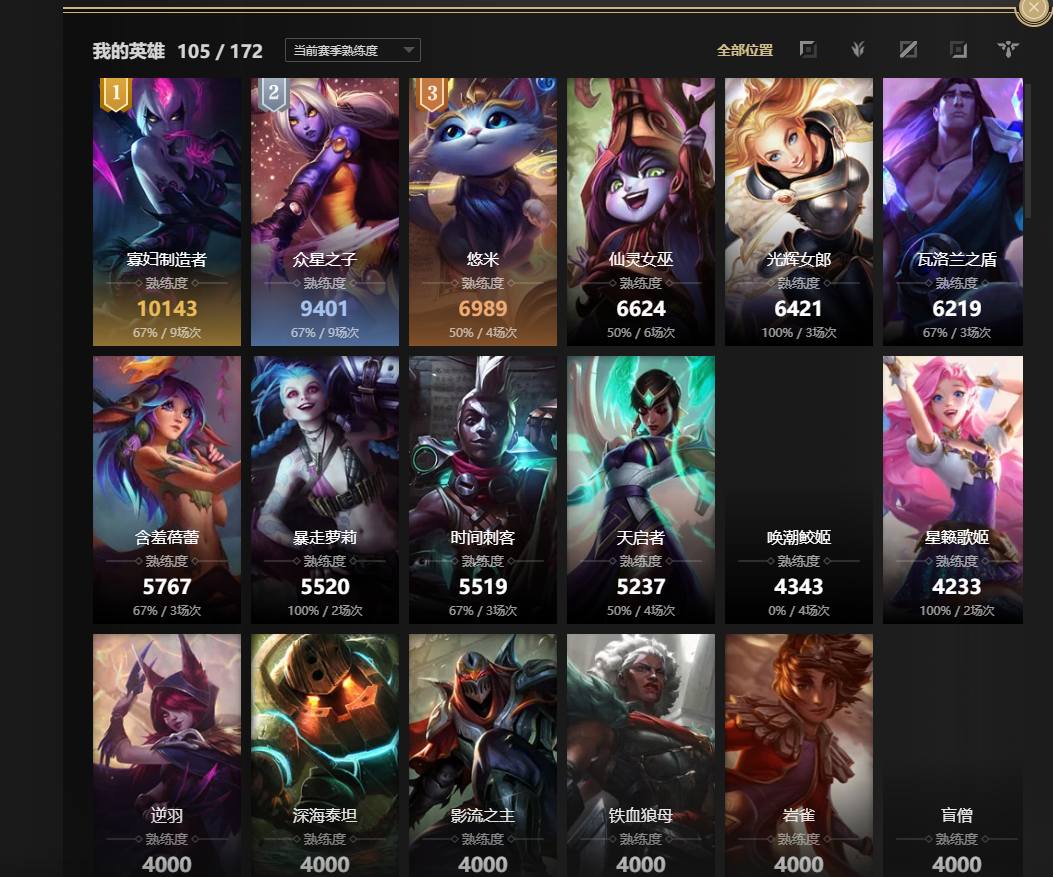The image size is (1053, 877).
Task: Filter champions by jungle position icon
Action: (858, 50)
